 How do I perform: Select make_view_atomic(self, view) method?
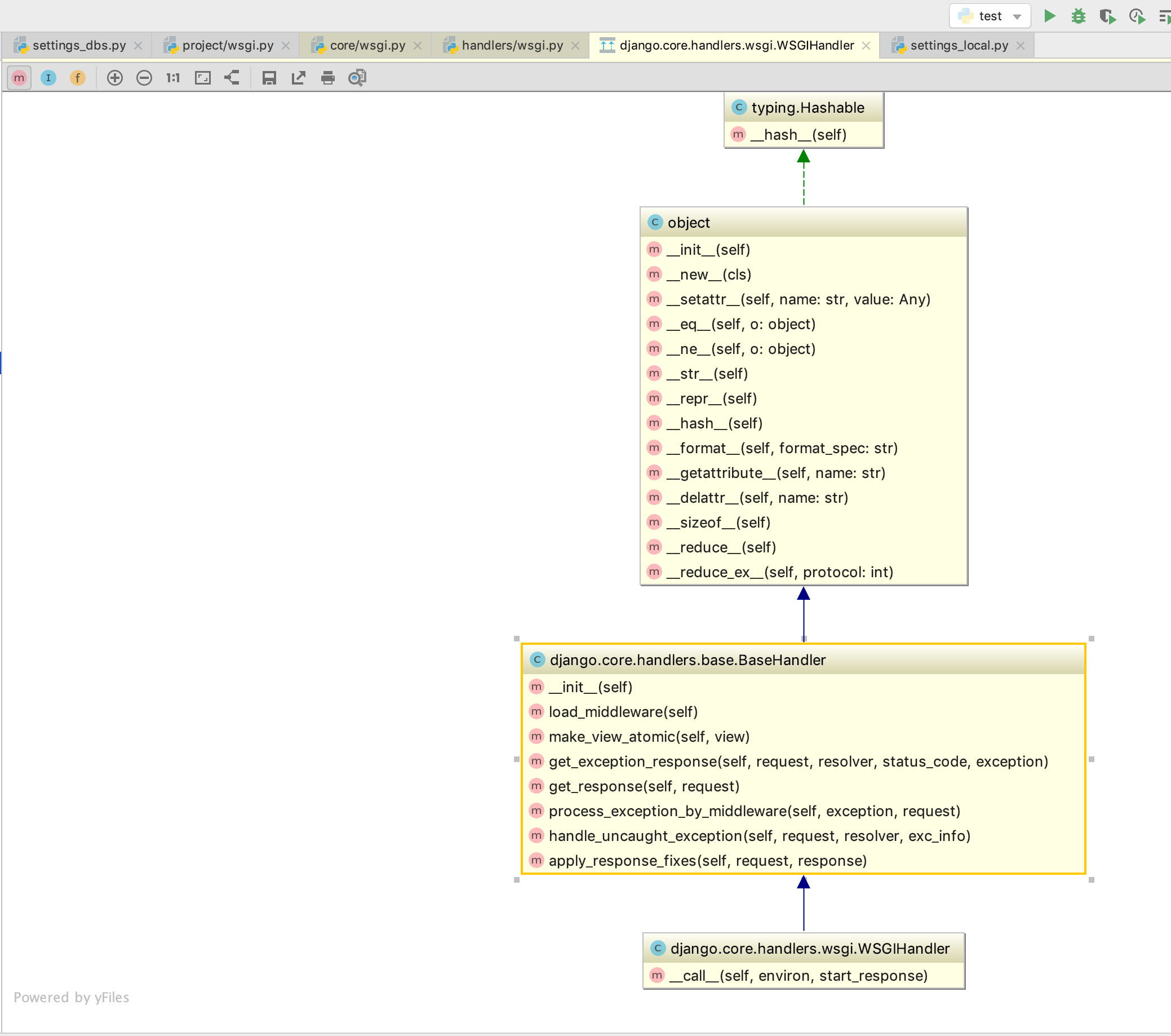point(803,736)
